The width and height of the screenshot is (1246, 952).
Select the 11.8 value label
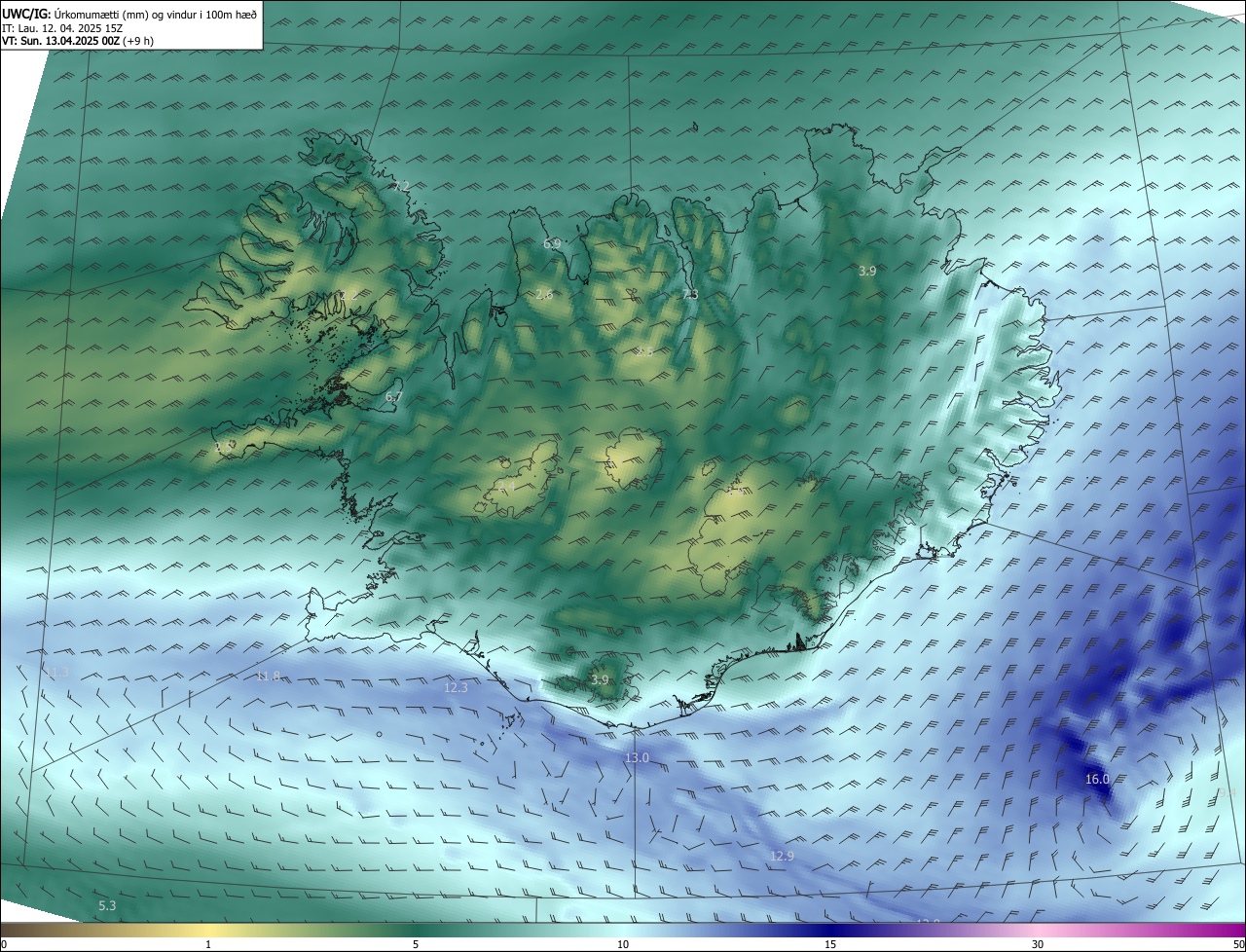click(268, 676)
